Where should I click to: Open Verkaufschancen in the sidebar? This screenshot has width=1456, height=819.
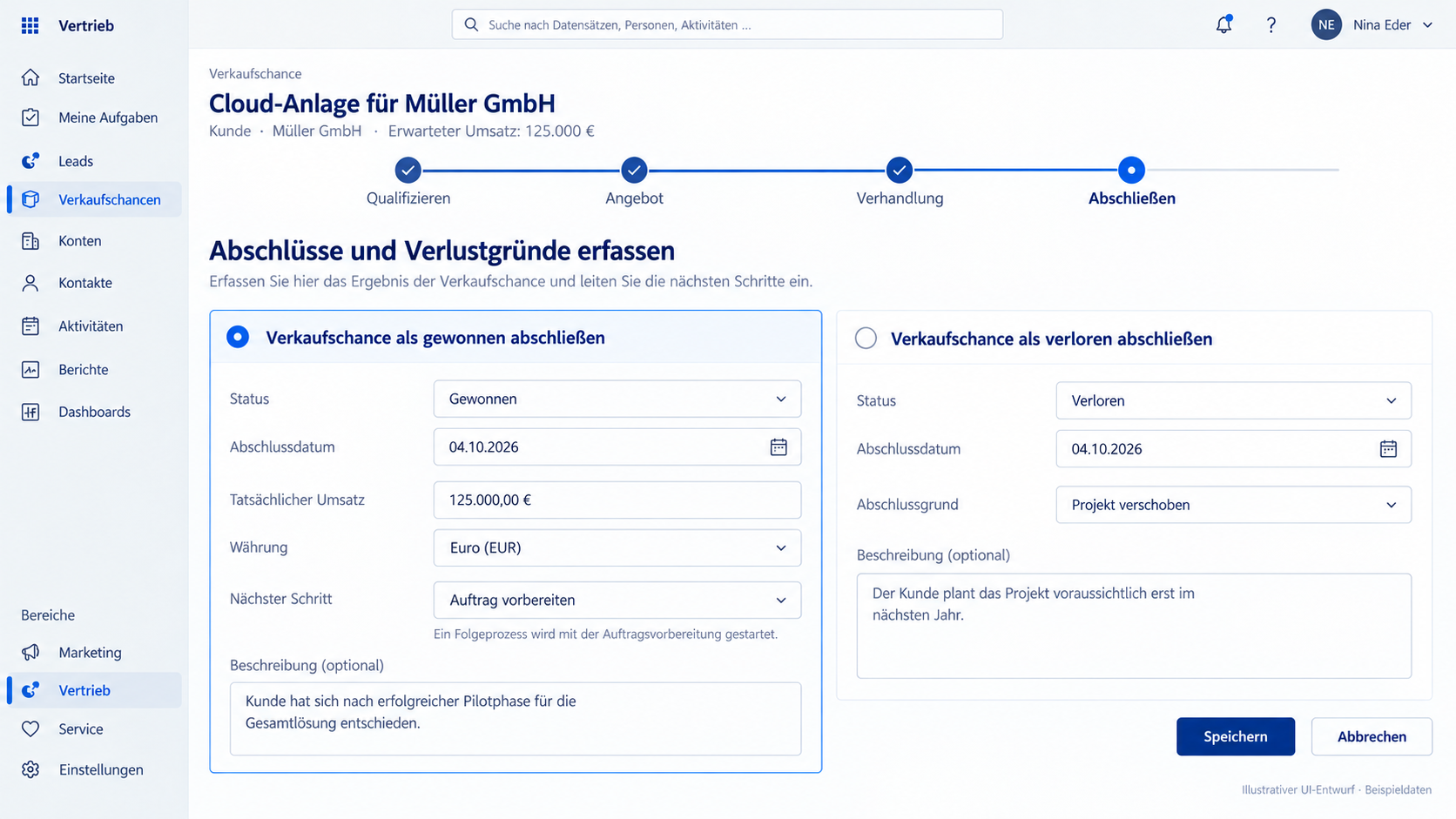pyautogui.click(x=94, y=199)
